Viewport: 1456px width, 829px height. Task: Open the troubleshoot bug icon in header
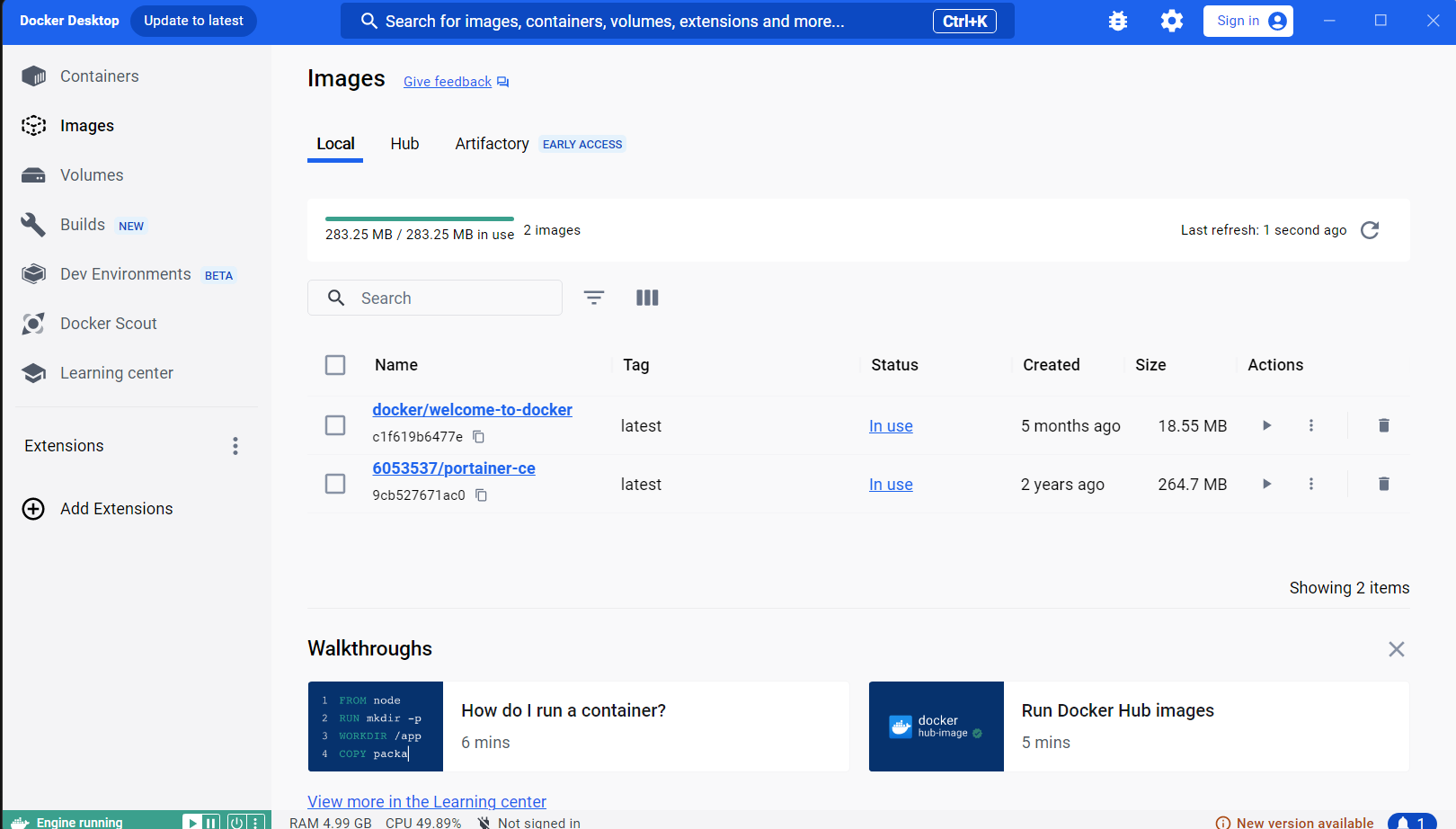(x=1118, y=21)
